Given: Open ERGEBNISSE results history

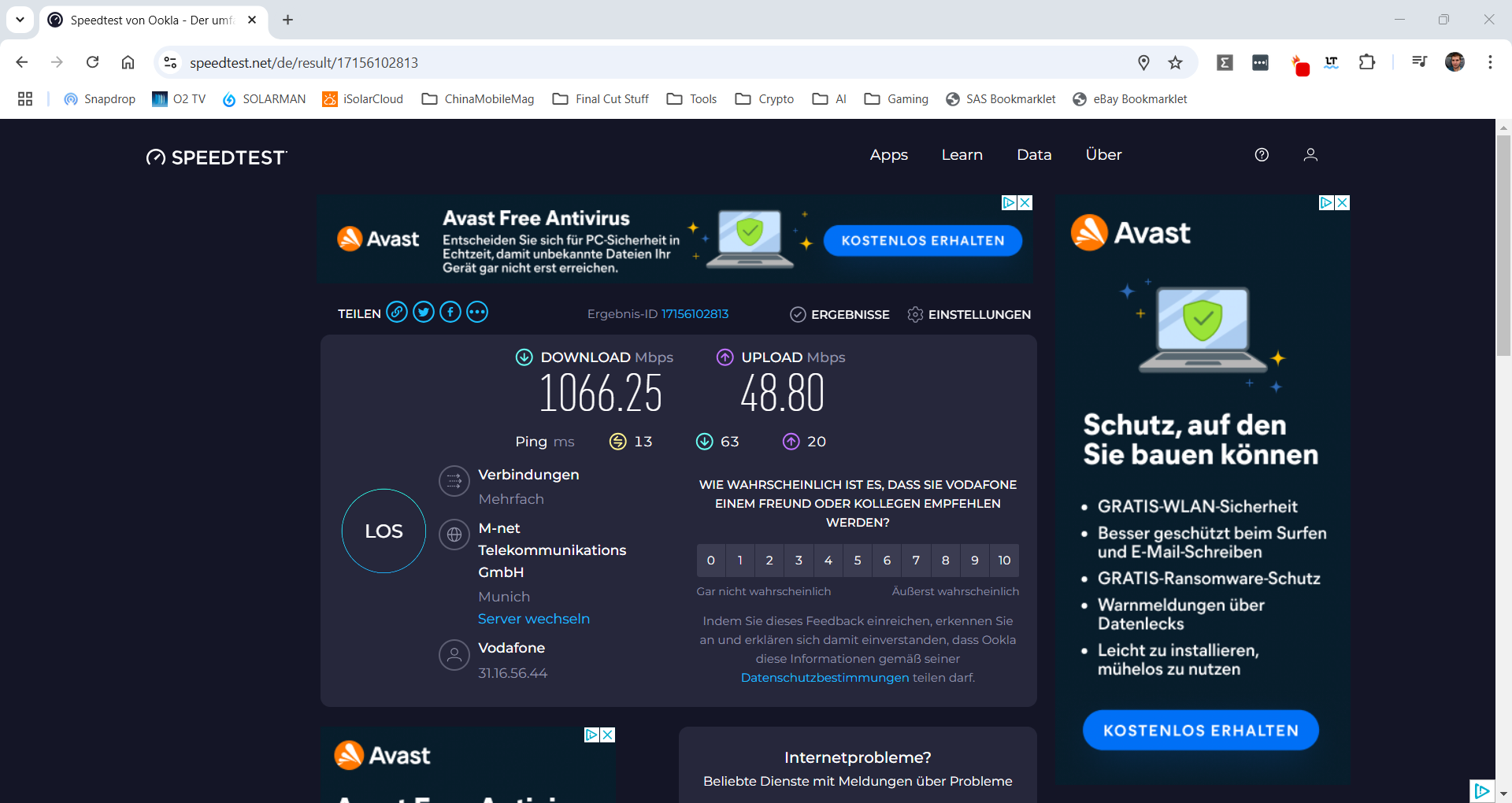Looking at the screenshot, I should 839,314.
